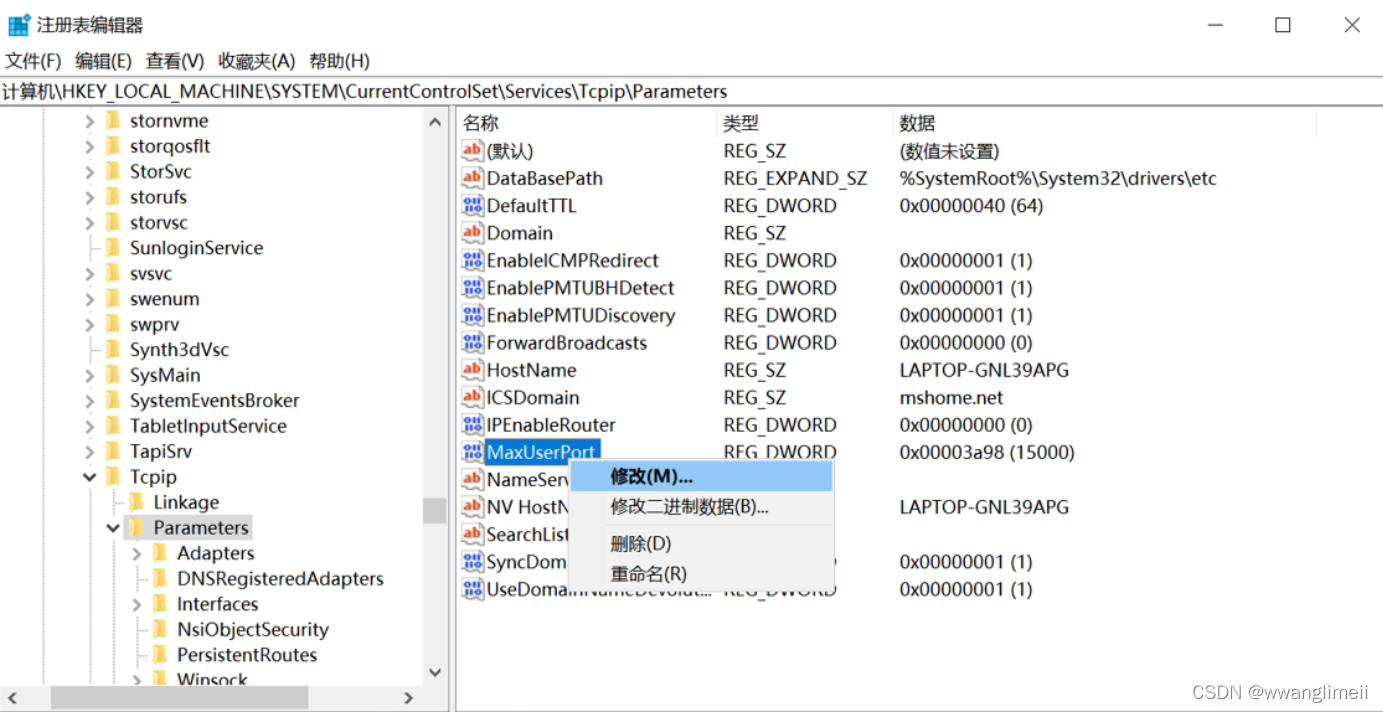Click the folder icon of SunloginService key
This screenshot has width=1383, height=712.
113,248
